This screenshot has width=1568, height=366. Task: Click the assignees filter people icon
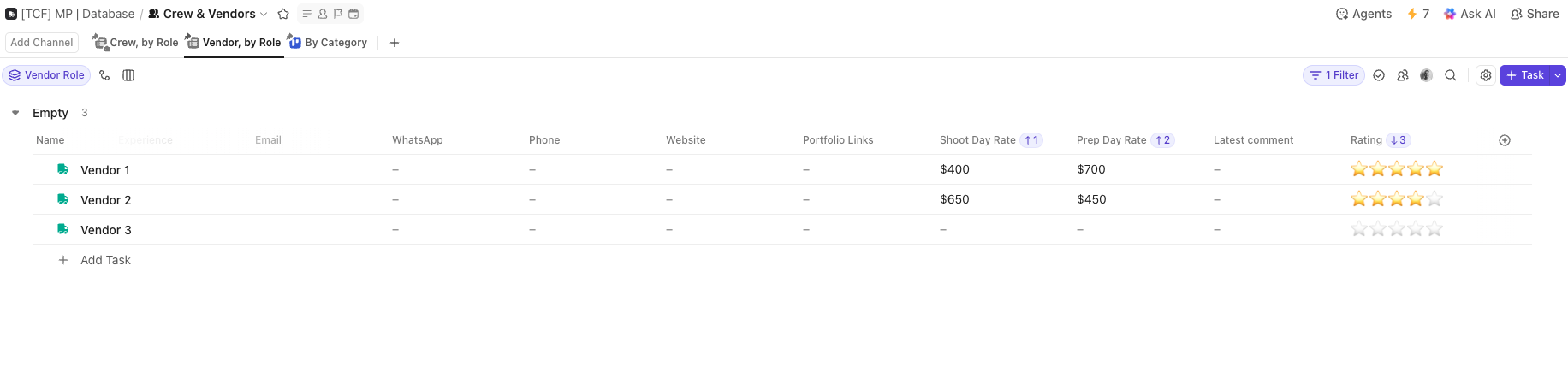pos(1402,75)
